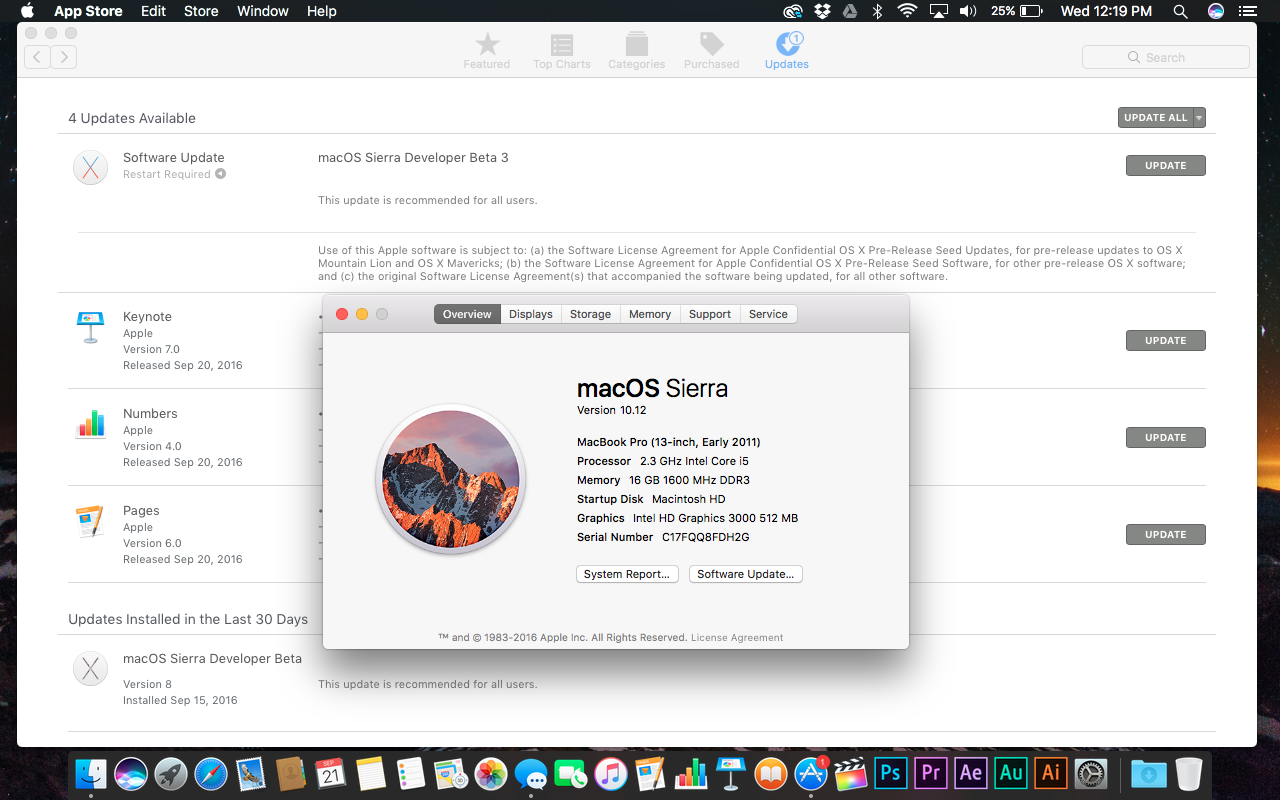Screen dimensions: 1280x800
Task: Go back with the left chevron
Action: pos(37,57)
